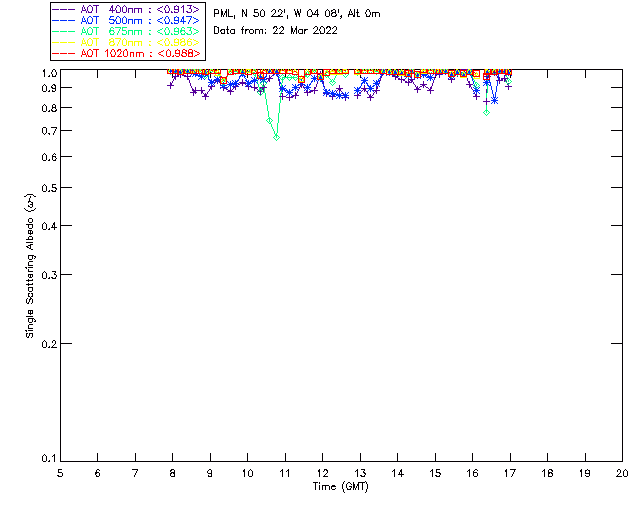640x512 pixels.
Task: Click y-axis label 0.7
Action: click(x=48, y=131)
